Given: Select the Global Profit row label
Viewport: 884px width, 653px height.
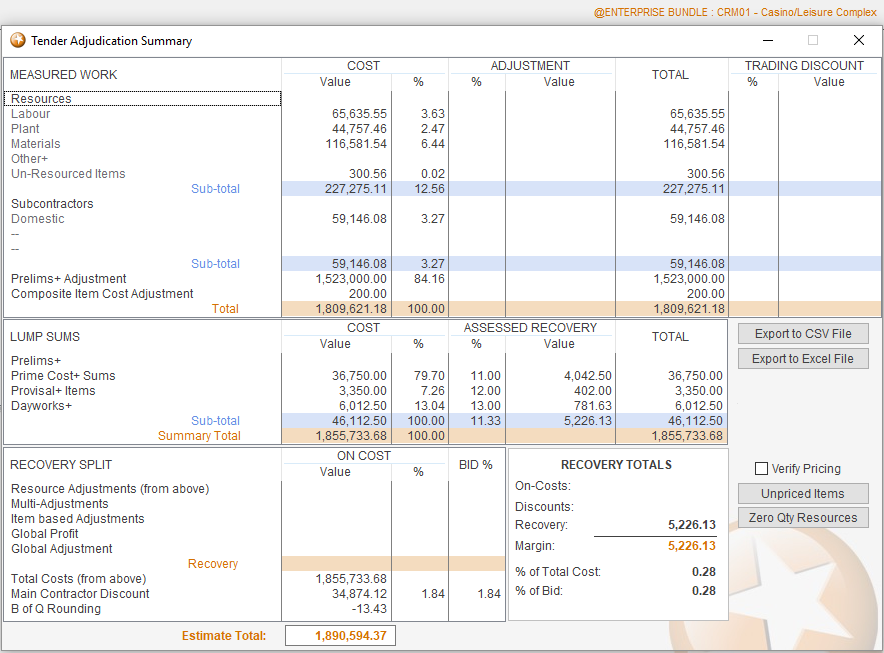Looking at the screenshot, I should tap(45, 533).
